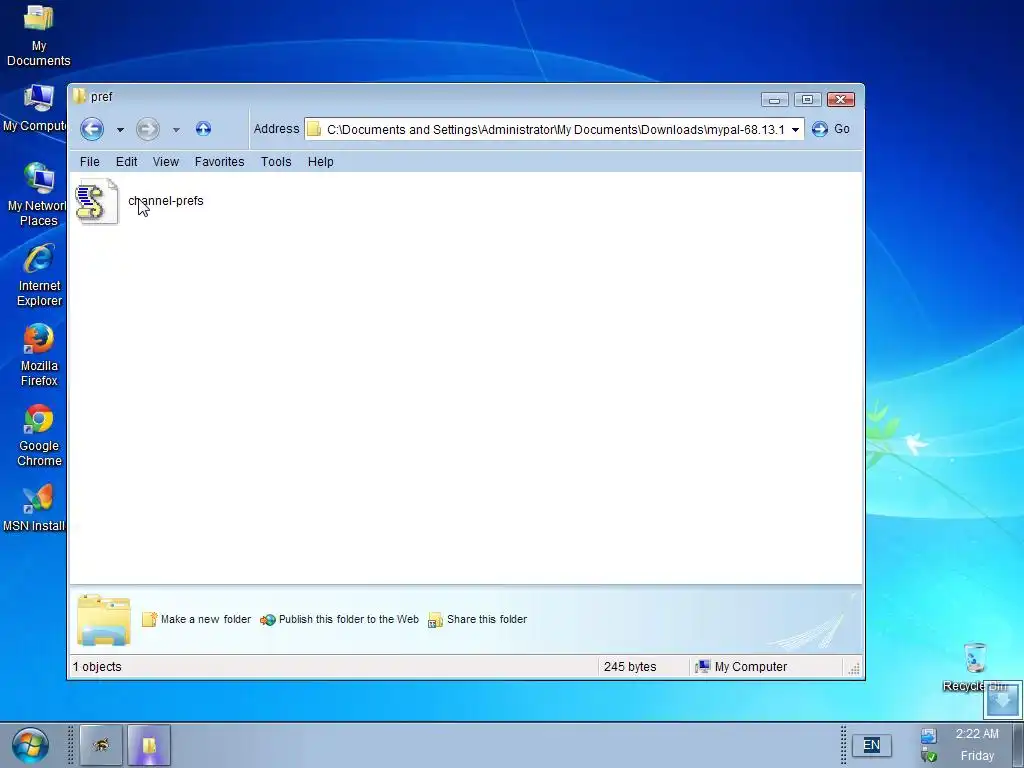Viewport: 1024px width, 768px height.
Task: Select the channel-prefs file name
Action: click(166, 200)
